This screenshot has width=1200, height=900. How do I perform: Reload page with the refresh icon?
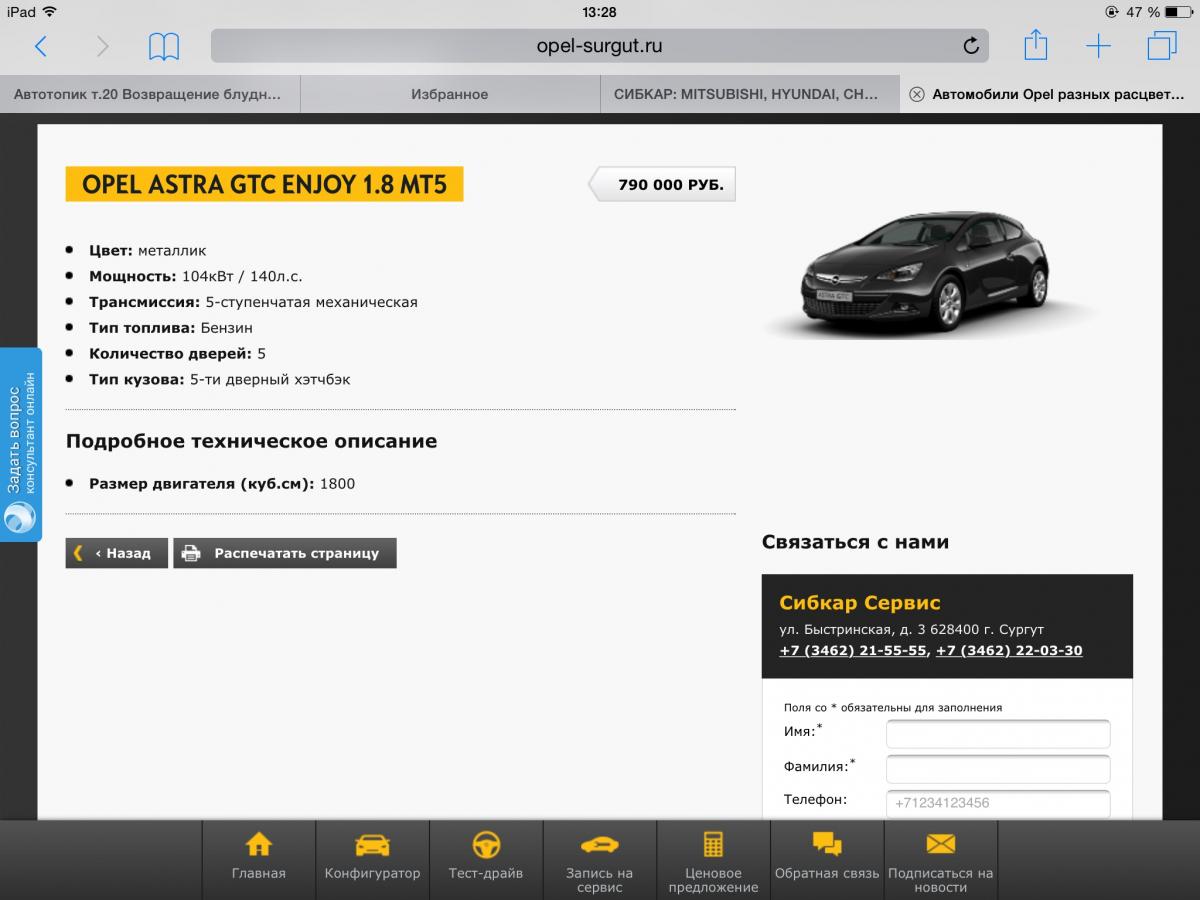click(x=970, y=46)
